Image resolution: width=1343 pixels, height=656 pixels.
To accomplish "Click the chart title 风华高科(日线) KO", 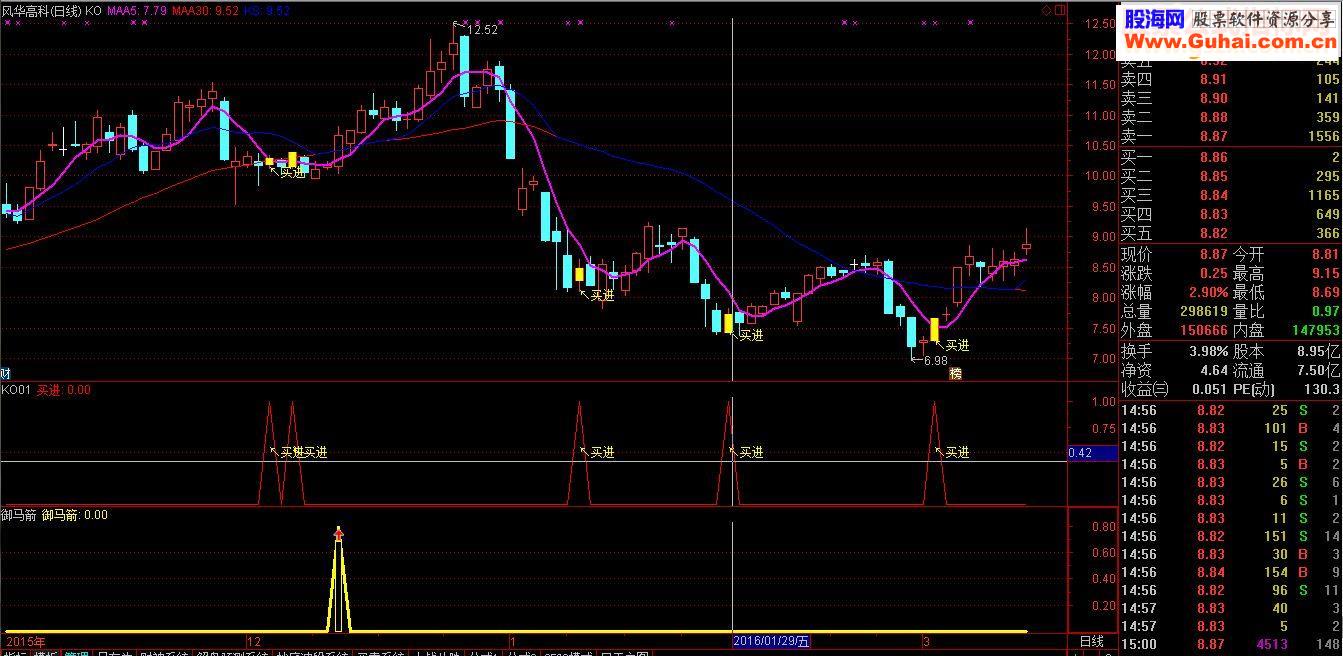I will coord(52,10).
